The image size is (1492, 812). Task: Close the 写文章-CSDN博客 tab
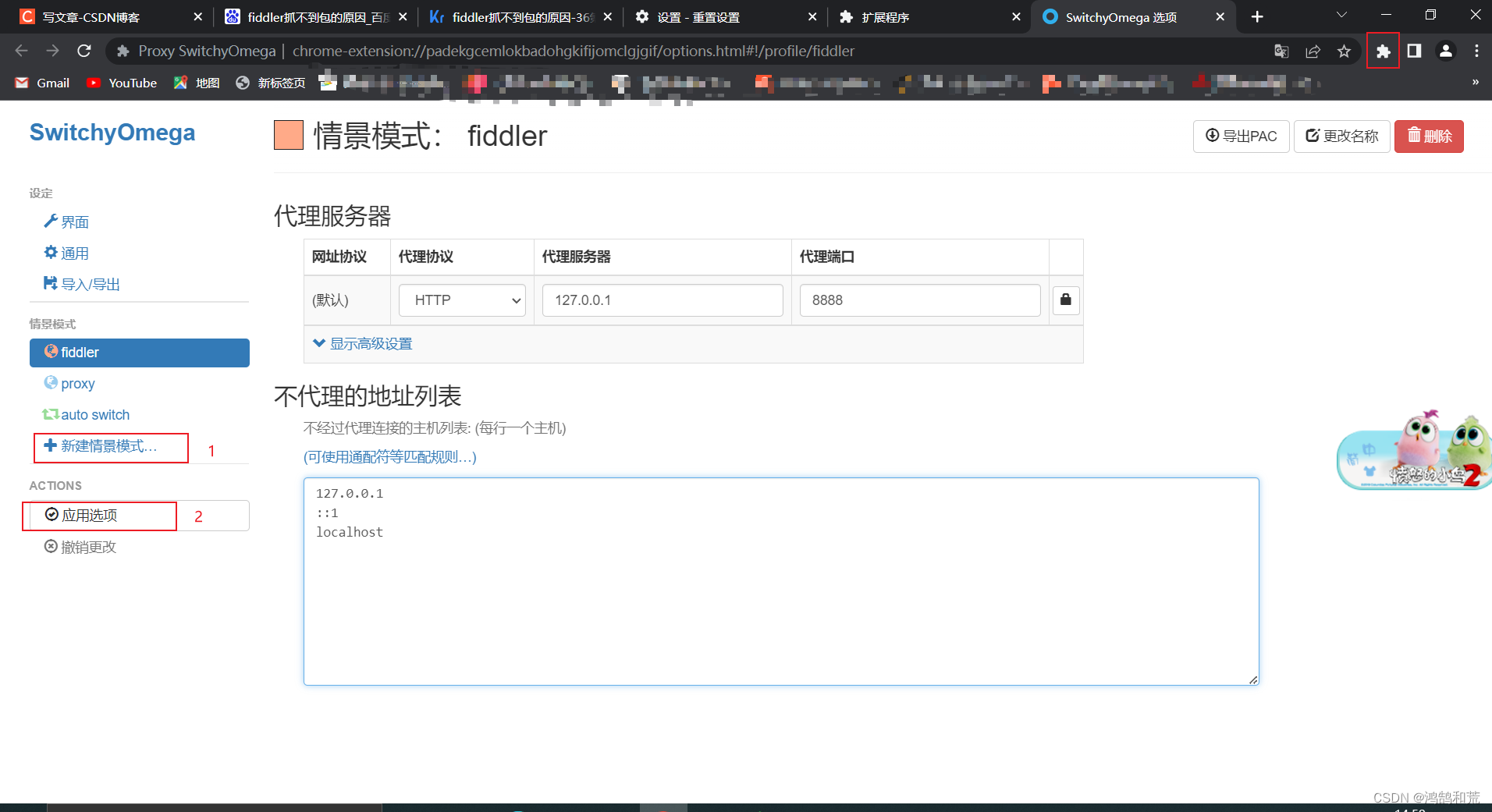(197, 17)
